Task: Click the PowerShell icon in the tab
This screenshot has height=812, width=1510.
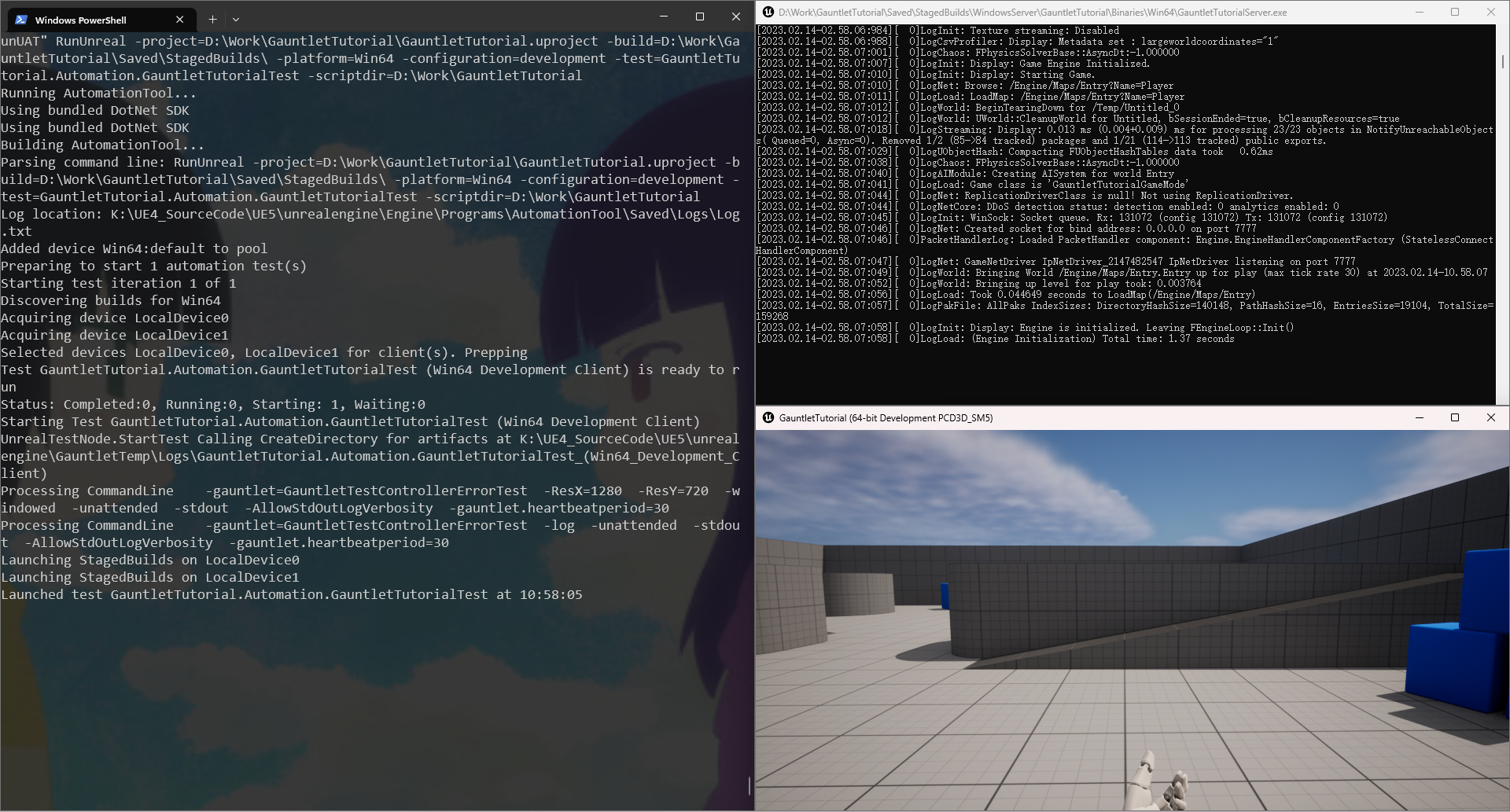Action: 21,20
